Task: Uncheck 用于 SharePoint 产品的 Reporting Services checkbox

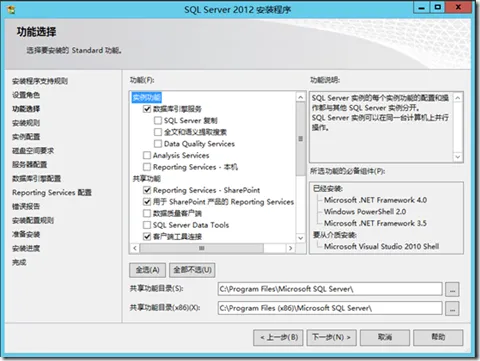Action: [x=147, y=202]
